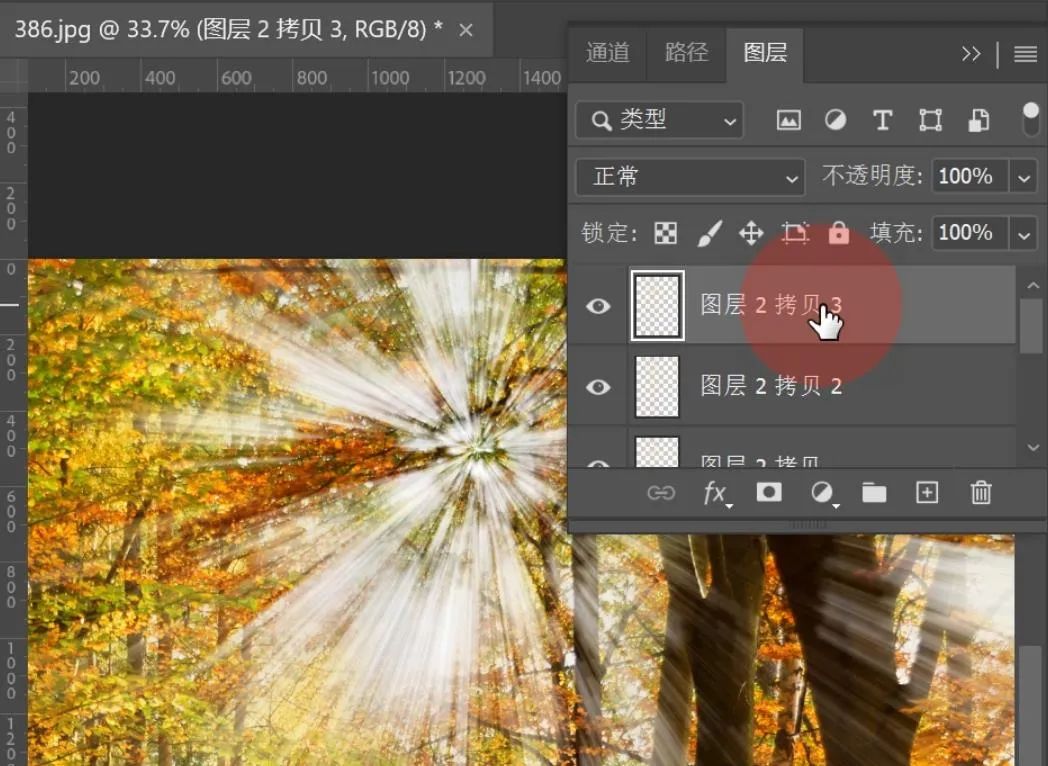The image size is (1048, 766).
Task: Hide layer 图层 2 拷贝 2
Action: (598, 387)
